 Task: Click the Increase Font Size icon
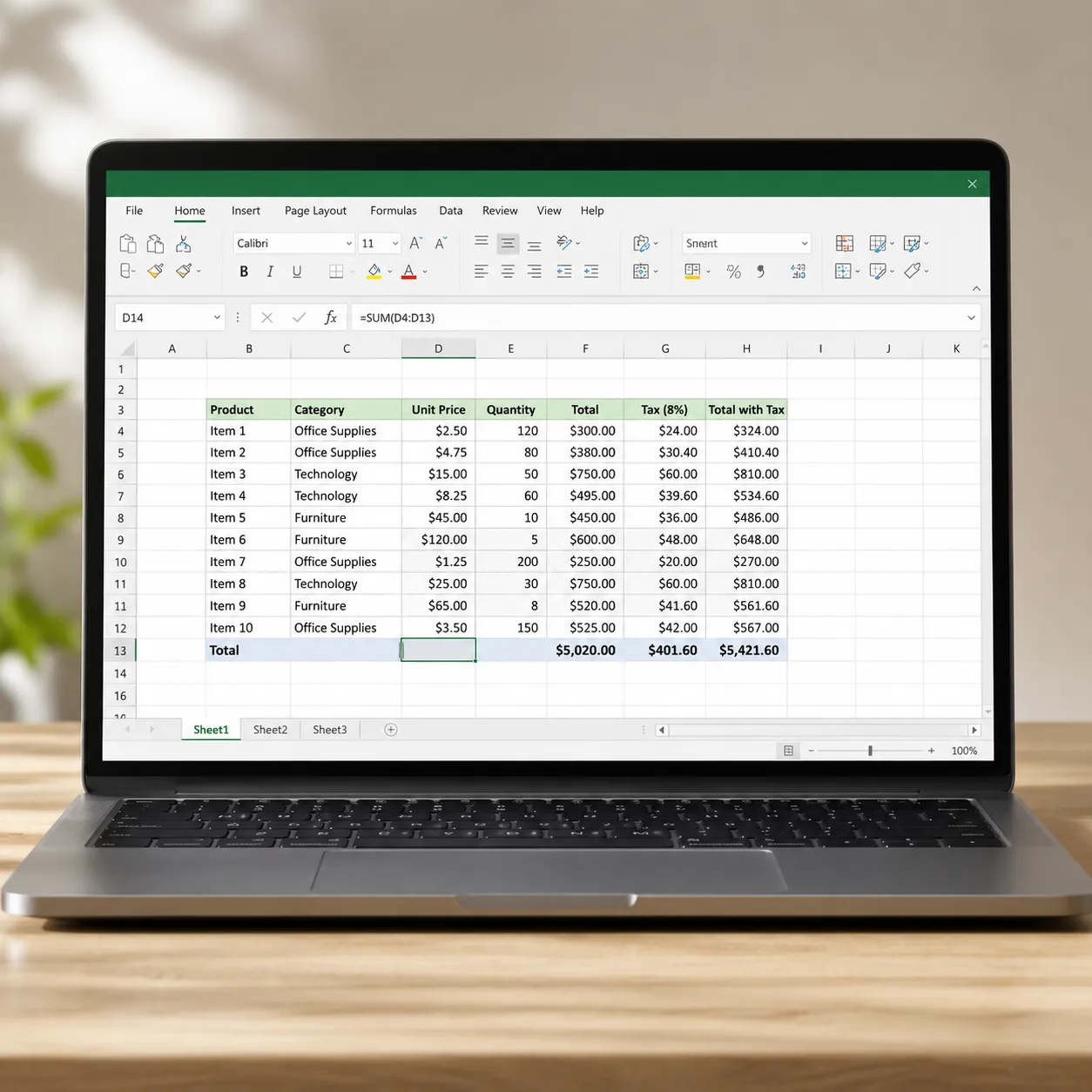(x=415, y=243)
